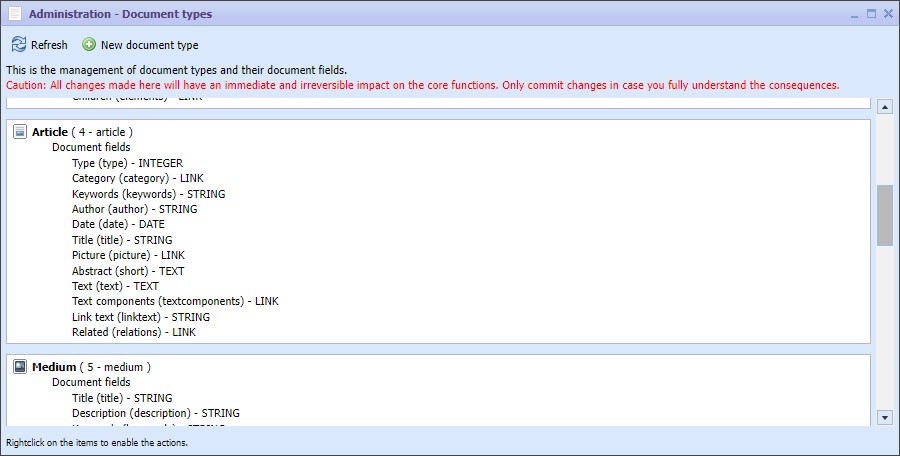Open New document type button

coord(149,45)
